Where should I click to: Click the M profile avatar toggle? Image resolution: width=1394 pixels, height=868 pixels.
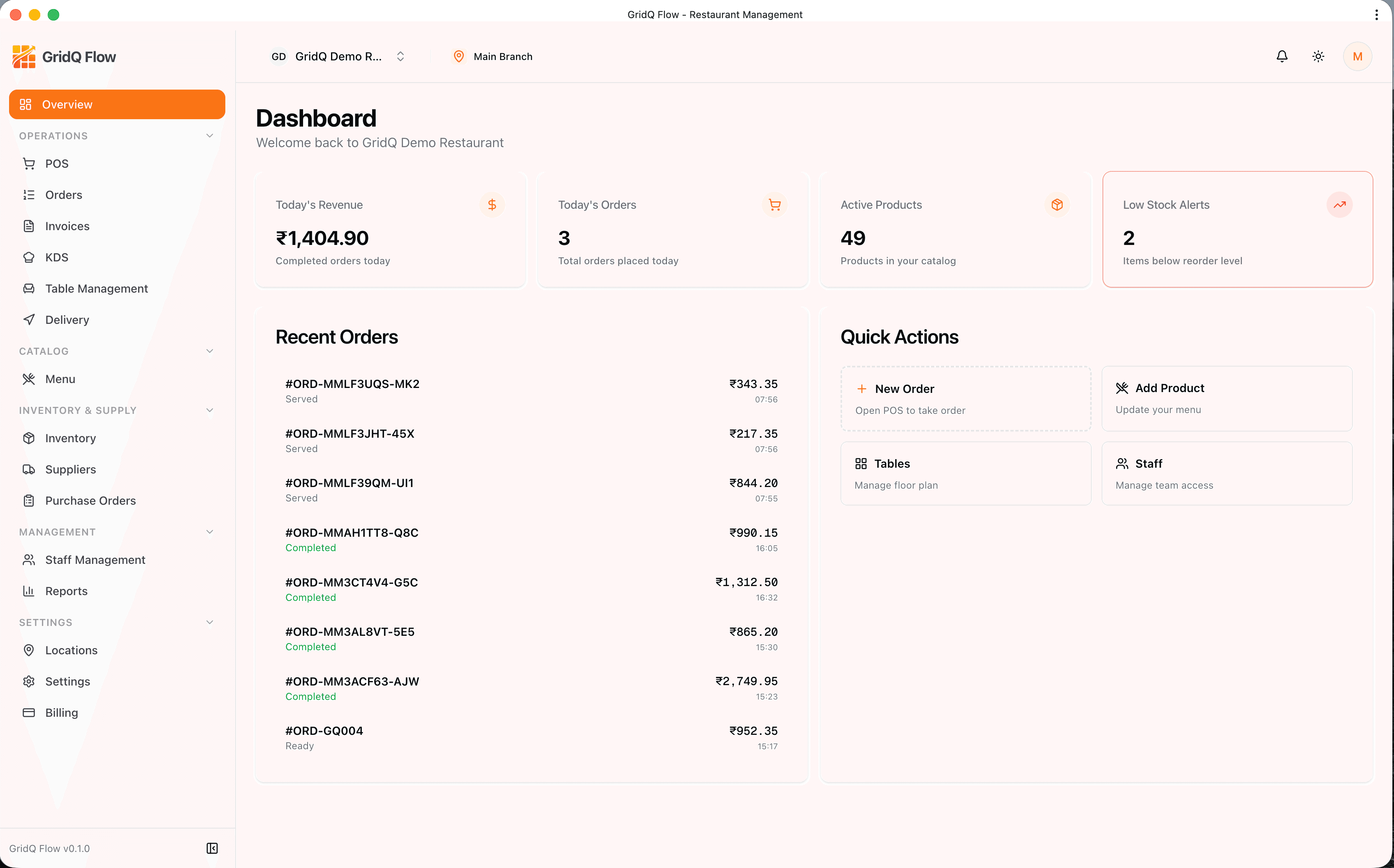[x=1358, y=55]
